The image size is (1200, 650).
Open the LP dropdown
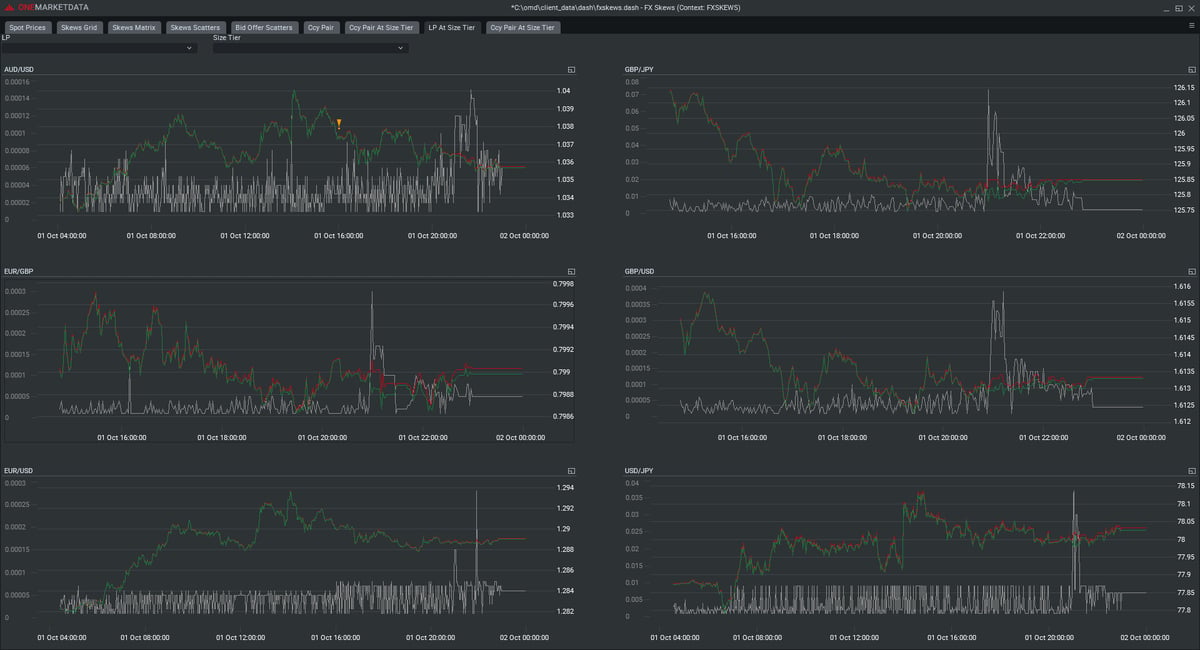[x=99, y=47]
